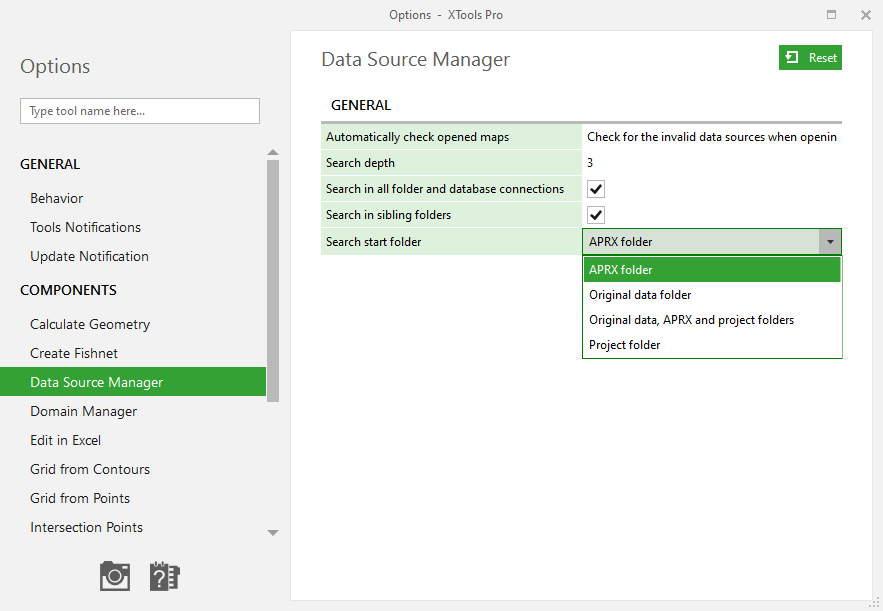Screen dimensions: 883x611
Task: Click the sidebar scroll up arrow
Action: (273, 152)
